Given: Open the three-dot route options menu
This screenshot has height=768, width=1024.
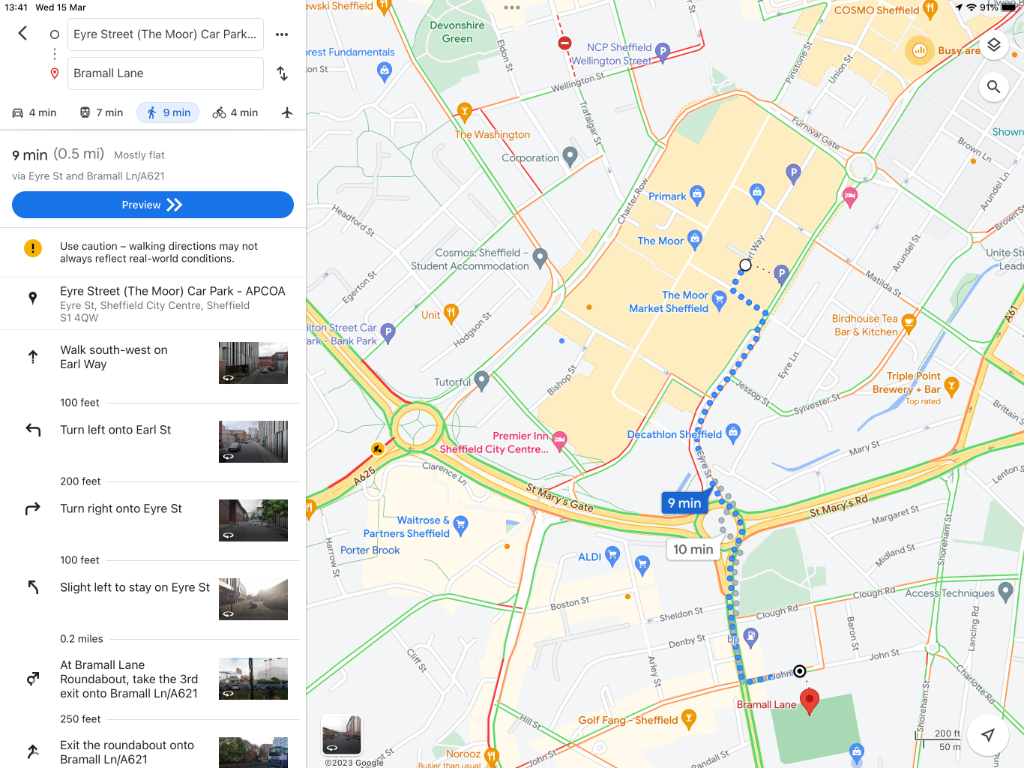Looking at the screenshot, I should [x=282, y=35].
